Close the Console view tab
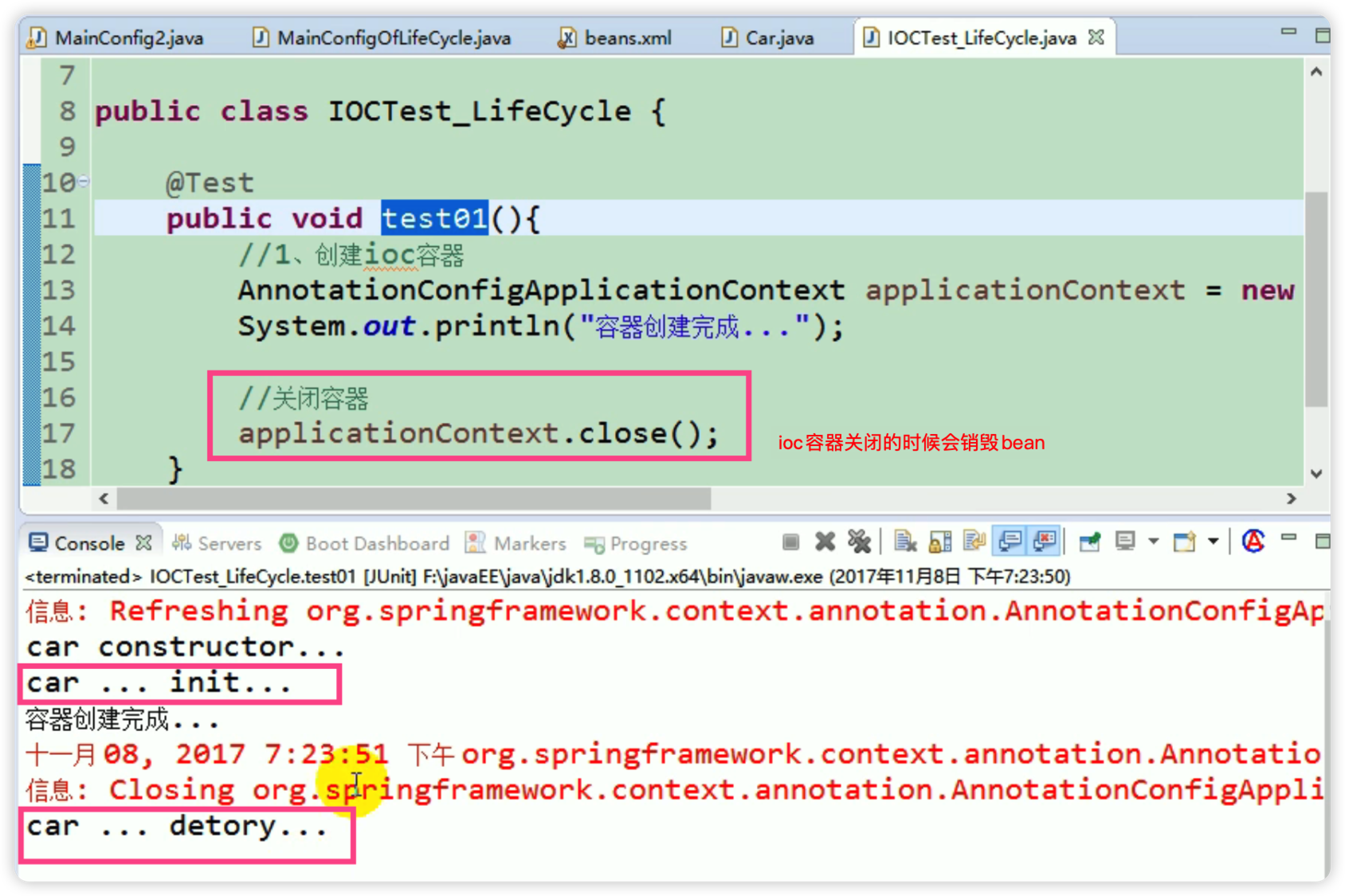The width and height of the screenshot is (1345, 896). pyautogui.click(x=143, y=542)
